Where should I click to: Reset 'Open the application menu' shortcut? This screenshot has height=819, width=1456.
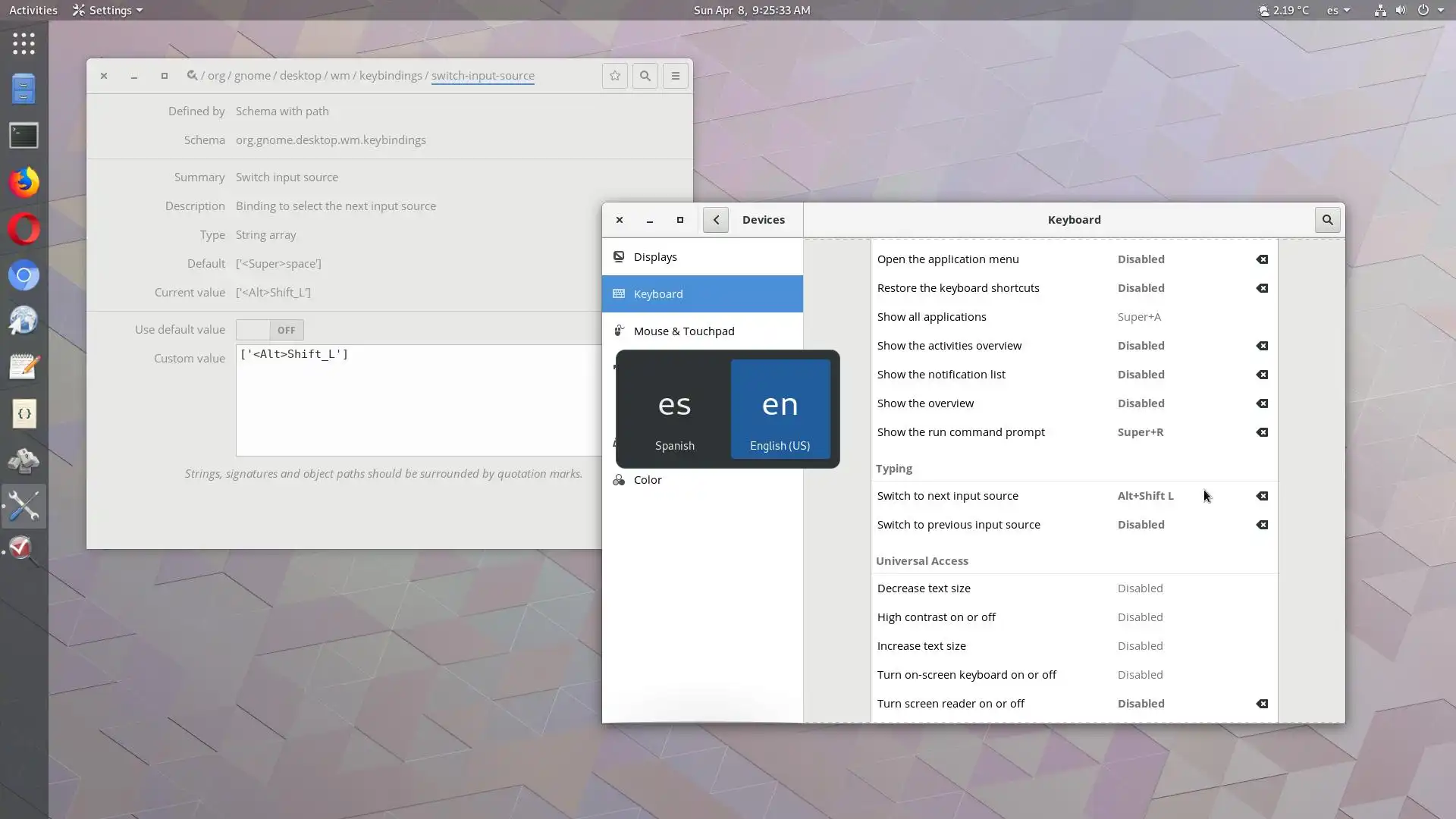tap(1262, 259)
